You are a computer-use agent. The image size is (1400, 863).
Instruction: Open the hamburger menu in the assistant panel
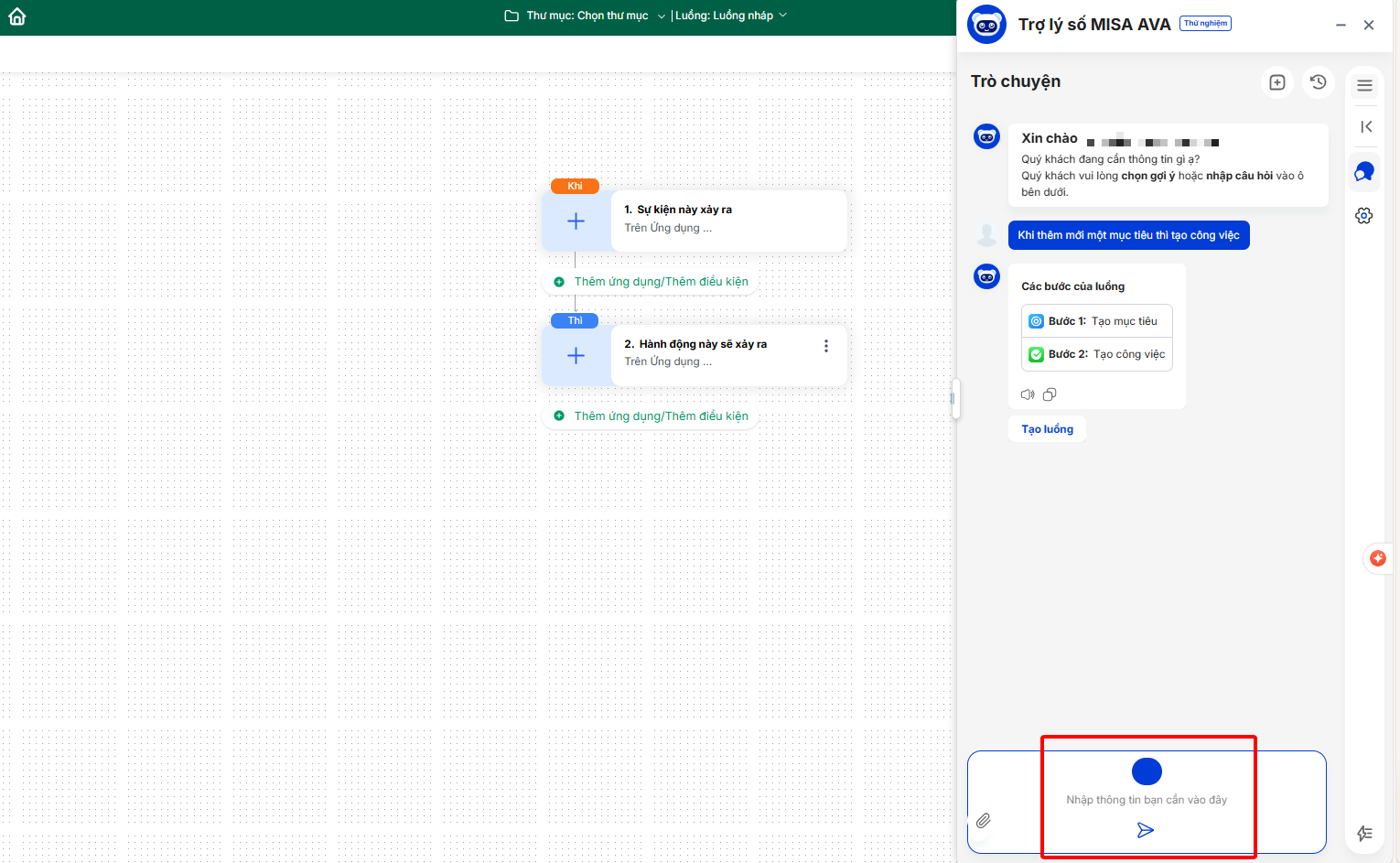(x=1364, y=85)
